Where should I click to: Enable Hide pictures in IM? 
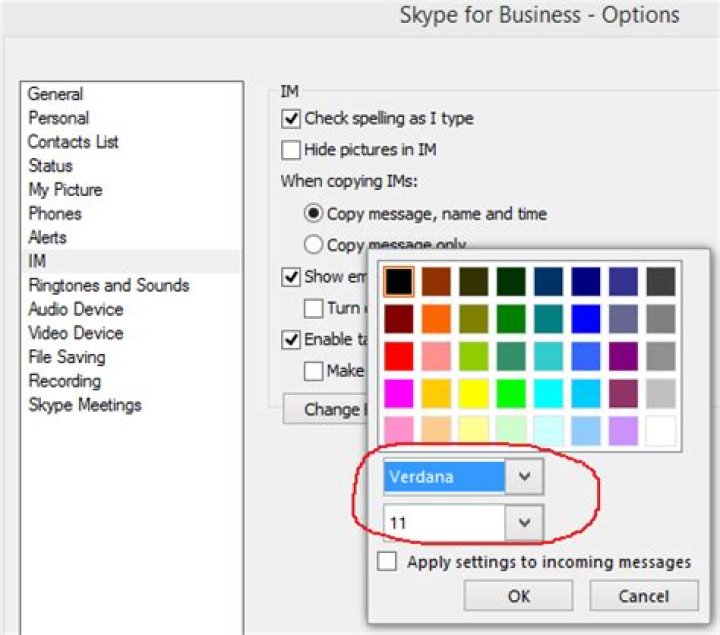[291, 150]
